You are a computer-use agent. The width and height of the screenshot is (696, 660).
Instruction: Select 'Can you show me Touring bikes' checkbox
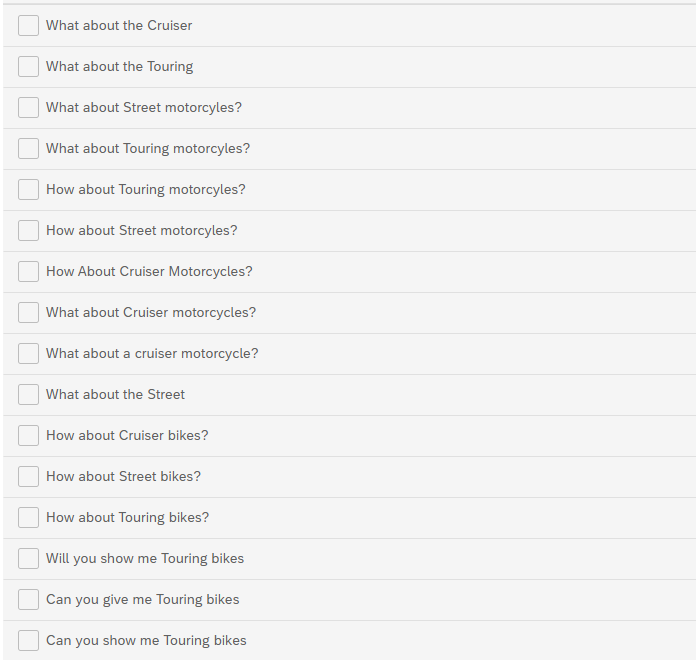28,640
